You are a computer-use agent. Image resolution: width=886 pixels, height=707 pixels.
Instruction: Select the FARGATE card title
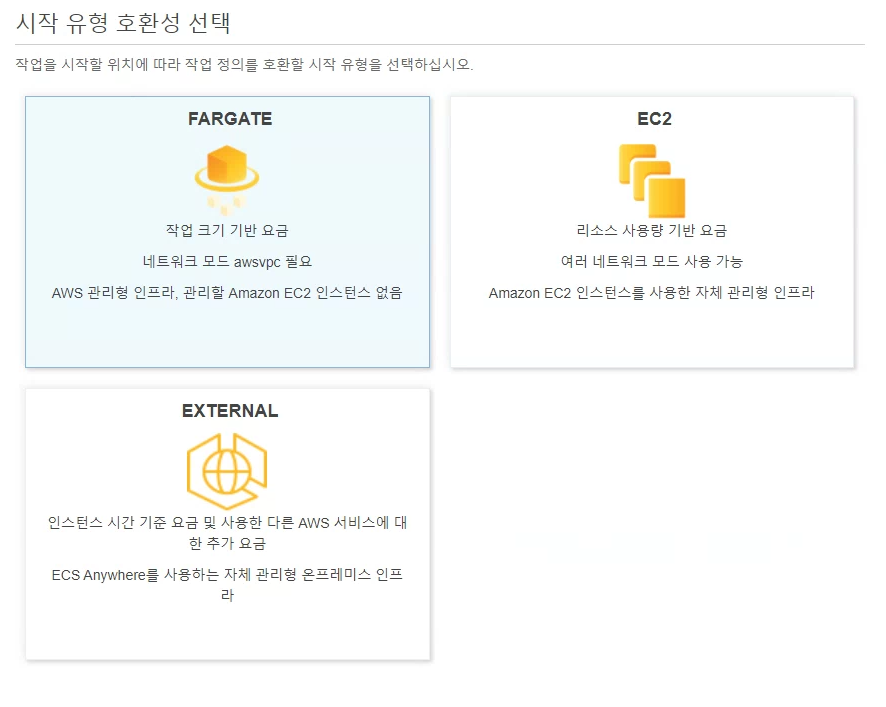(x=230, y=119)
